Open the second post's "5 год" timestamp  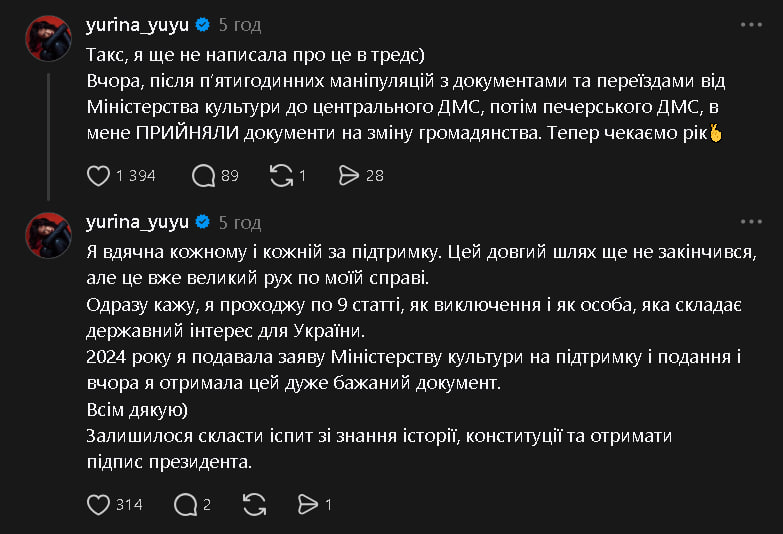click(240, 221)
